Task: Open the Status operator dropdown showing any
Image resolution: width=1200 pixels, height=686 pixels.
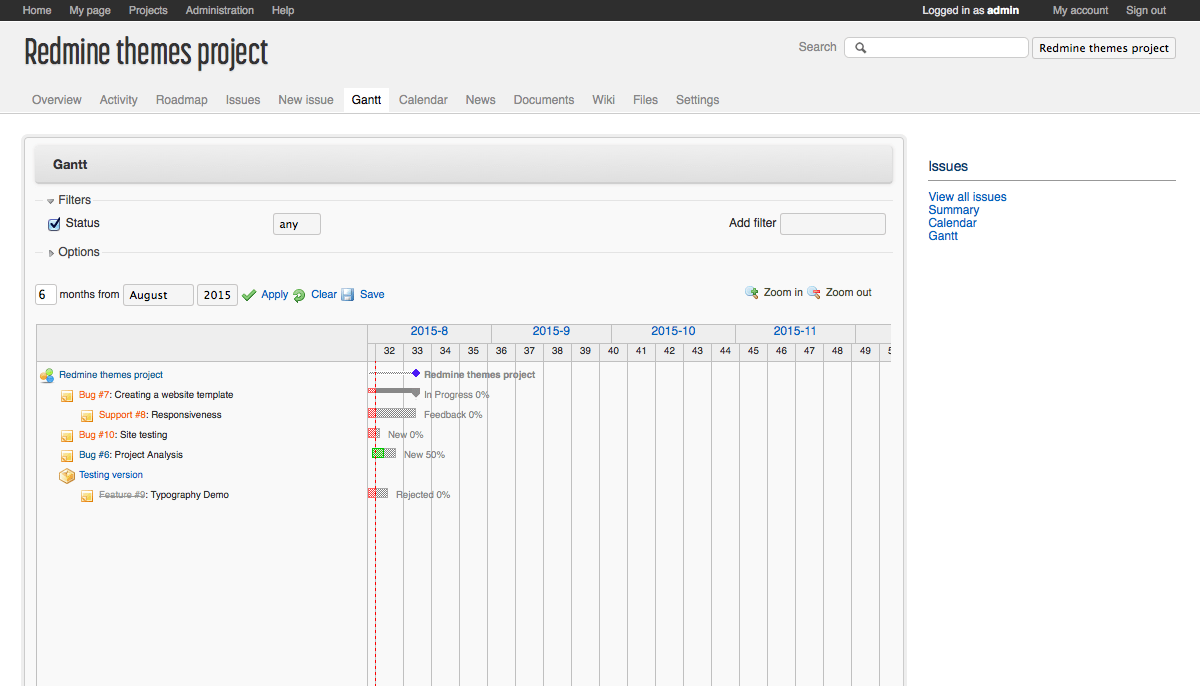Action: pyautogui.click(x=297, y=224)
